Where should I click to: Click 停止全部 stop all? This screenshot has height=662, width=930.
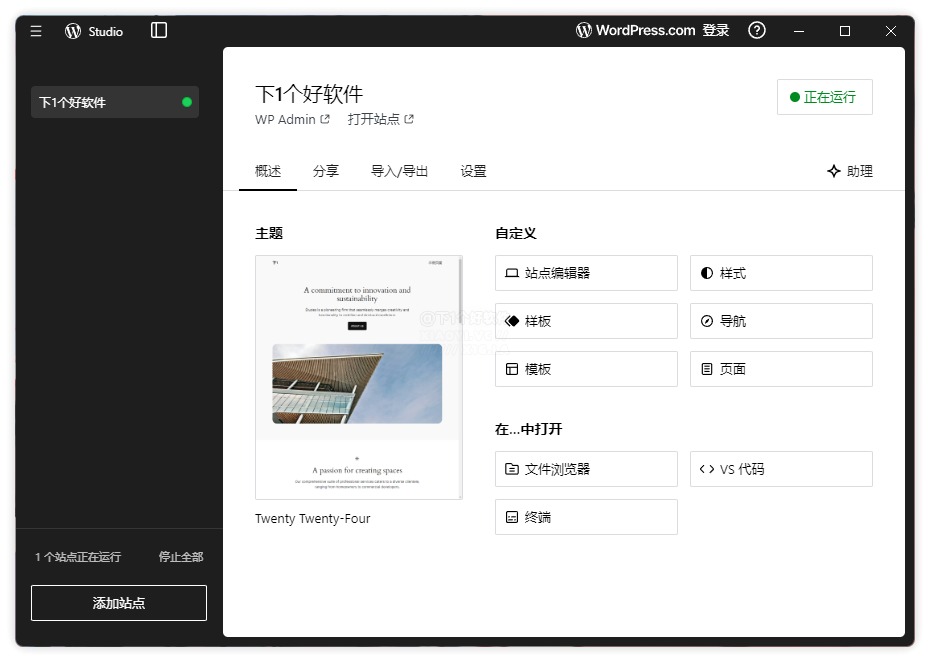click(x=181, y=557)
